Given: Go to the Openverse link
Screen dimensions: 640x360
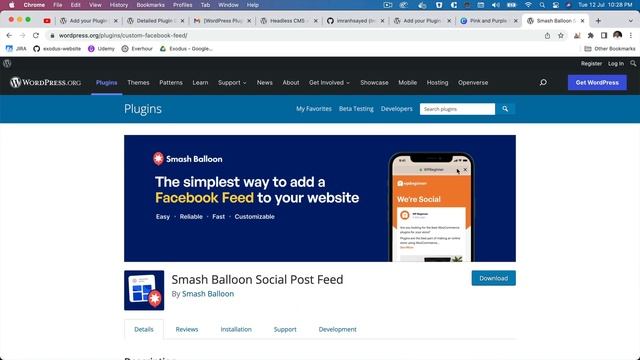Looking at the screenshot, I should [473, 82].
